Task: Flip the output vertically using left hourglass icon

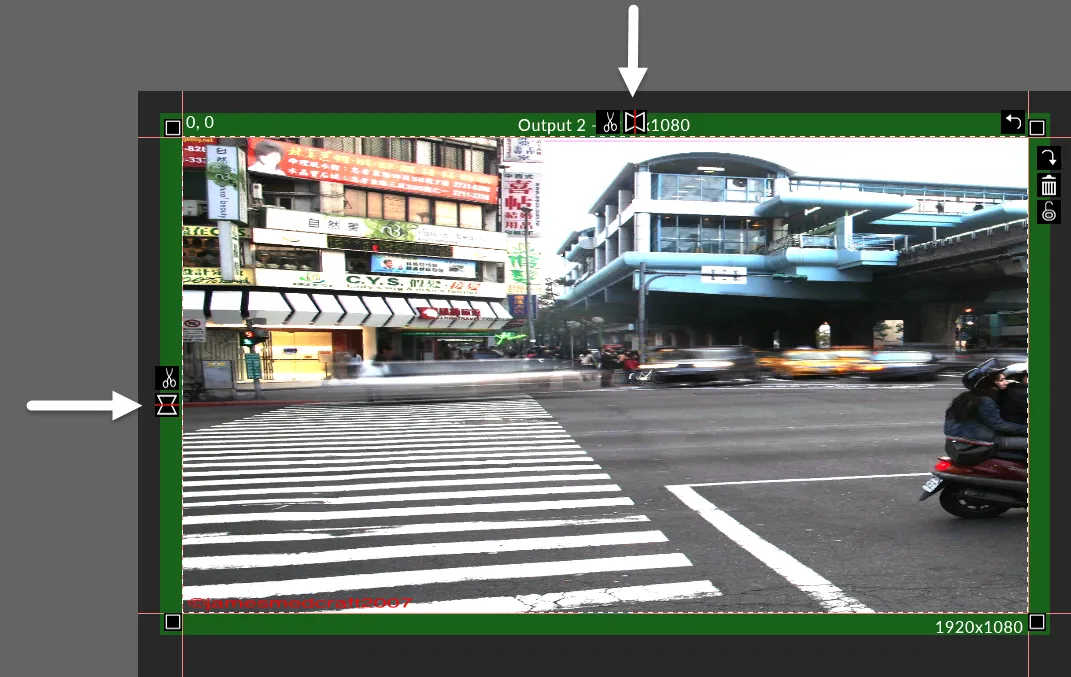Action: coord(168,405)
